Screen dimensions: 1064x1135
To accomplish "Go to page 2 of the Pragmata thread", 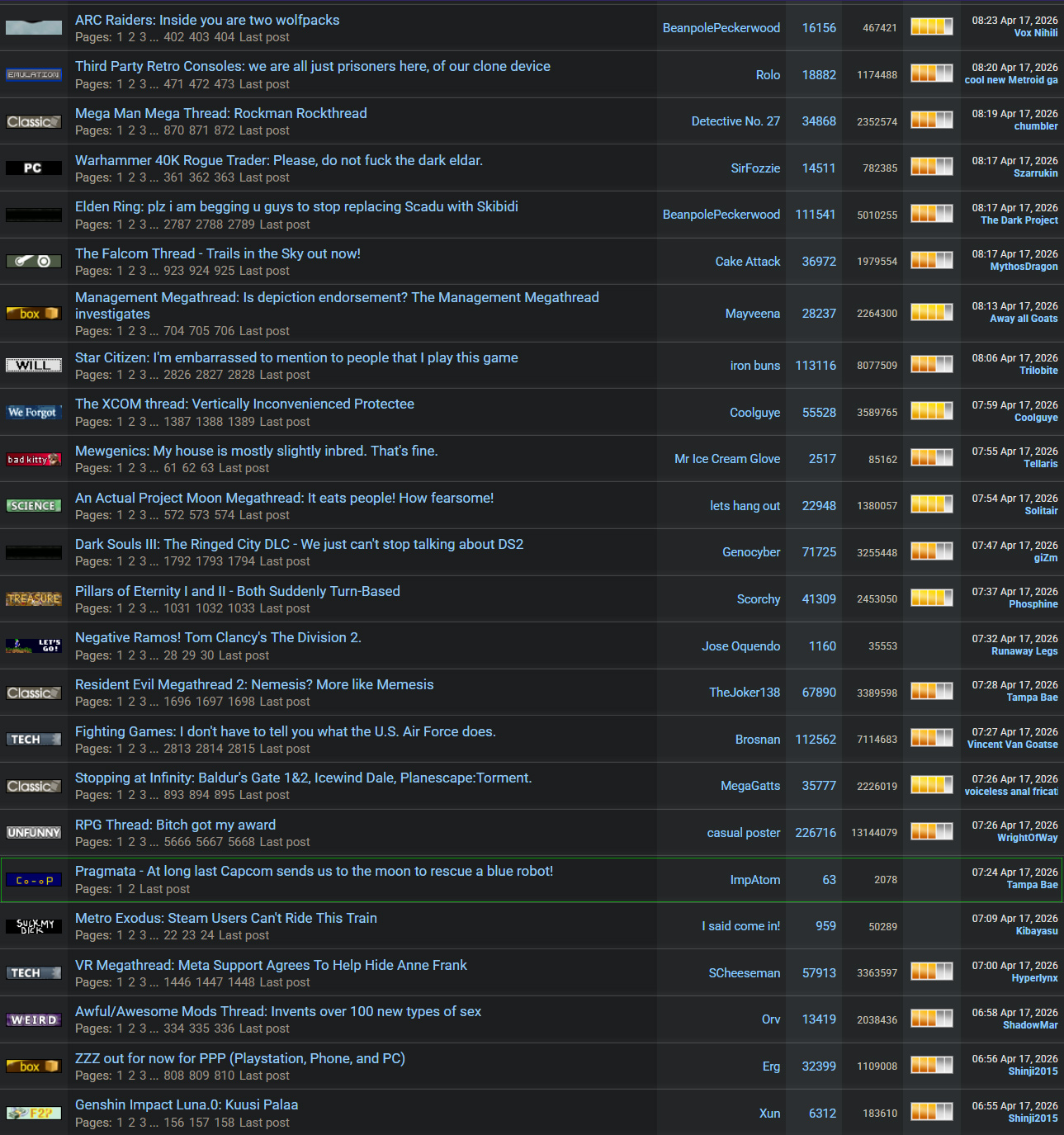I will tap(131, 889).
